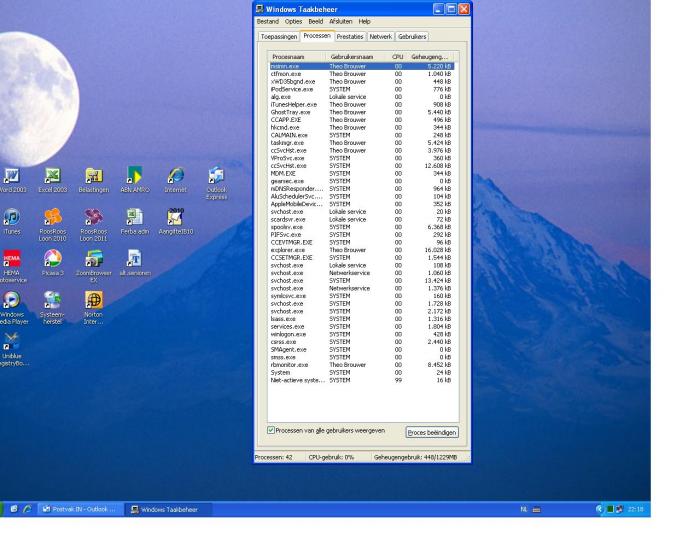This screenshot has height=560, width=700.
Task: Switch to the Prestaties tab
Action: (351, 36)
